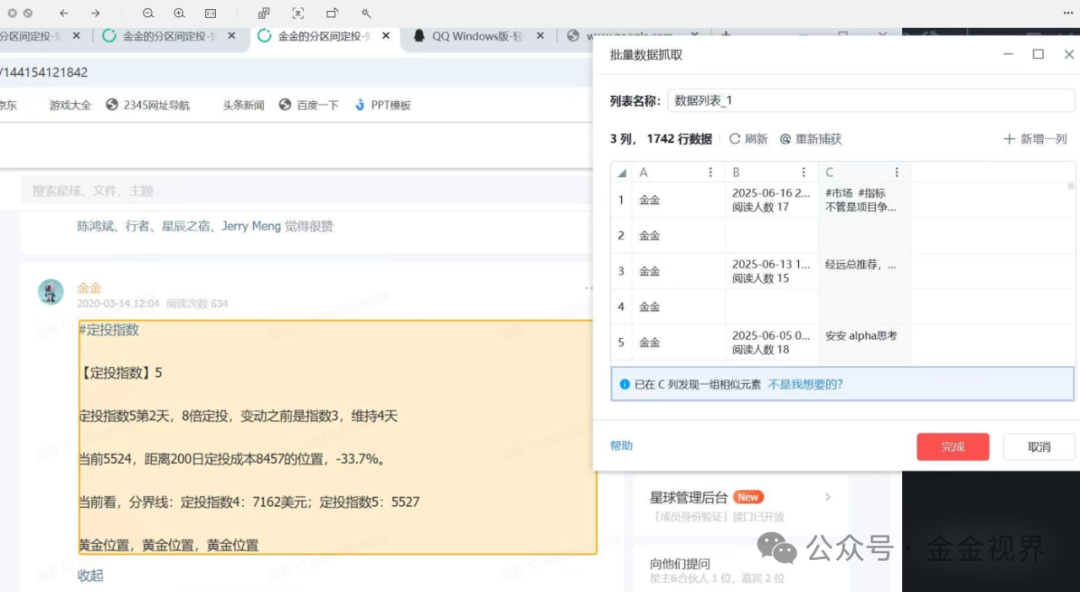Click the region screenshot icon on the top toolbar
Image resolution: width=1080 pixels, height=592 pixels.
tap(297, 13)
